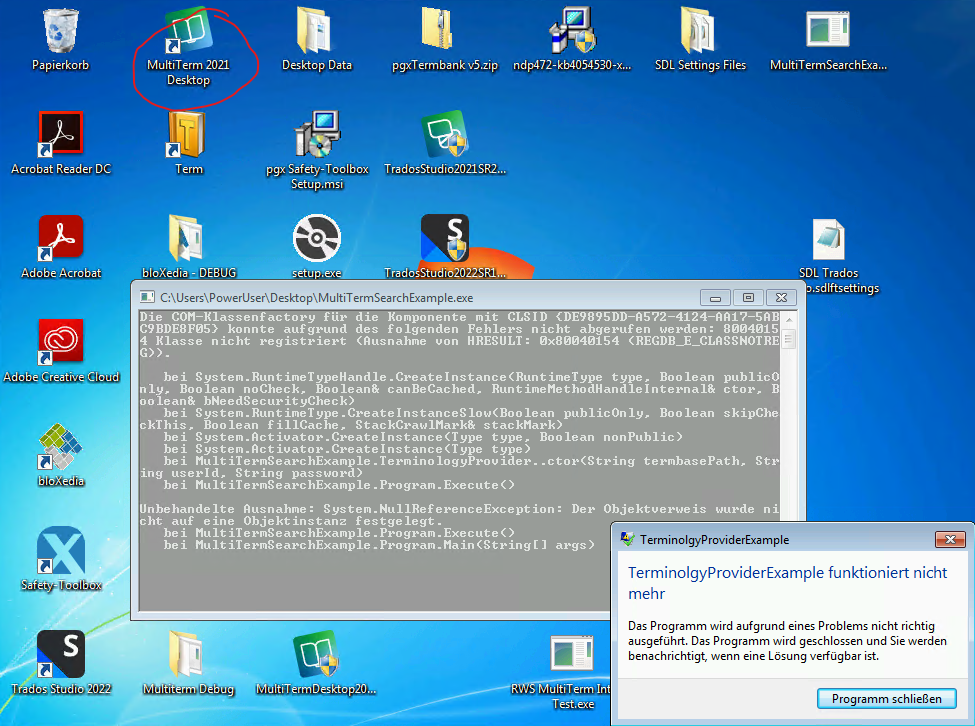Select TradosStudio2022SR1 installer icon
Screen dimensions: 975x726
pos(443,240)
